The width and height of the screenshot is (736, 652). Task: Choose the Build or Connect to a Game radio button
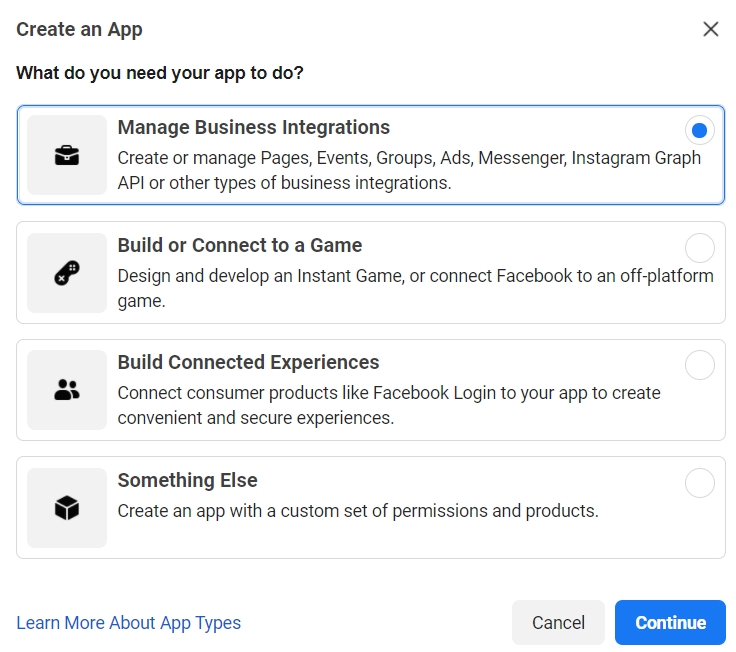pyautogui.click(x=699, y=248)
